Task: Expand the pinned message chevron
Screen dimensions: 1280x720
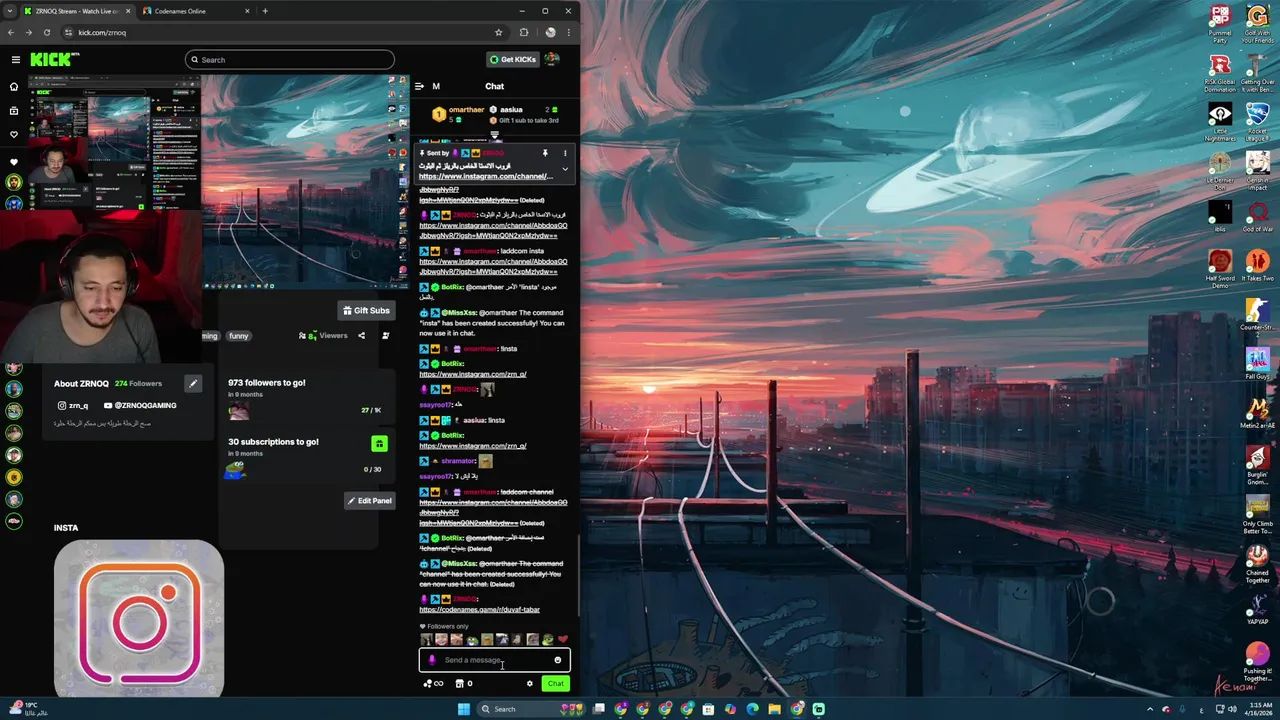Action: click(x=564, y=169)
